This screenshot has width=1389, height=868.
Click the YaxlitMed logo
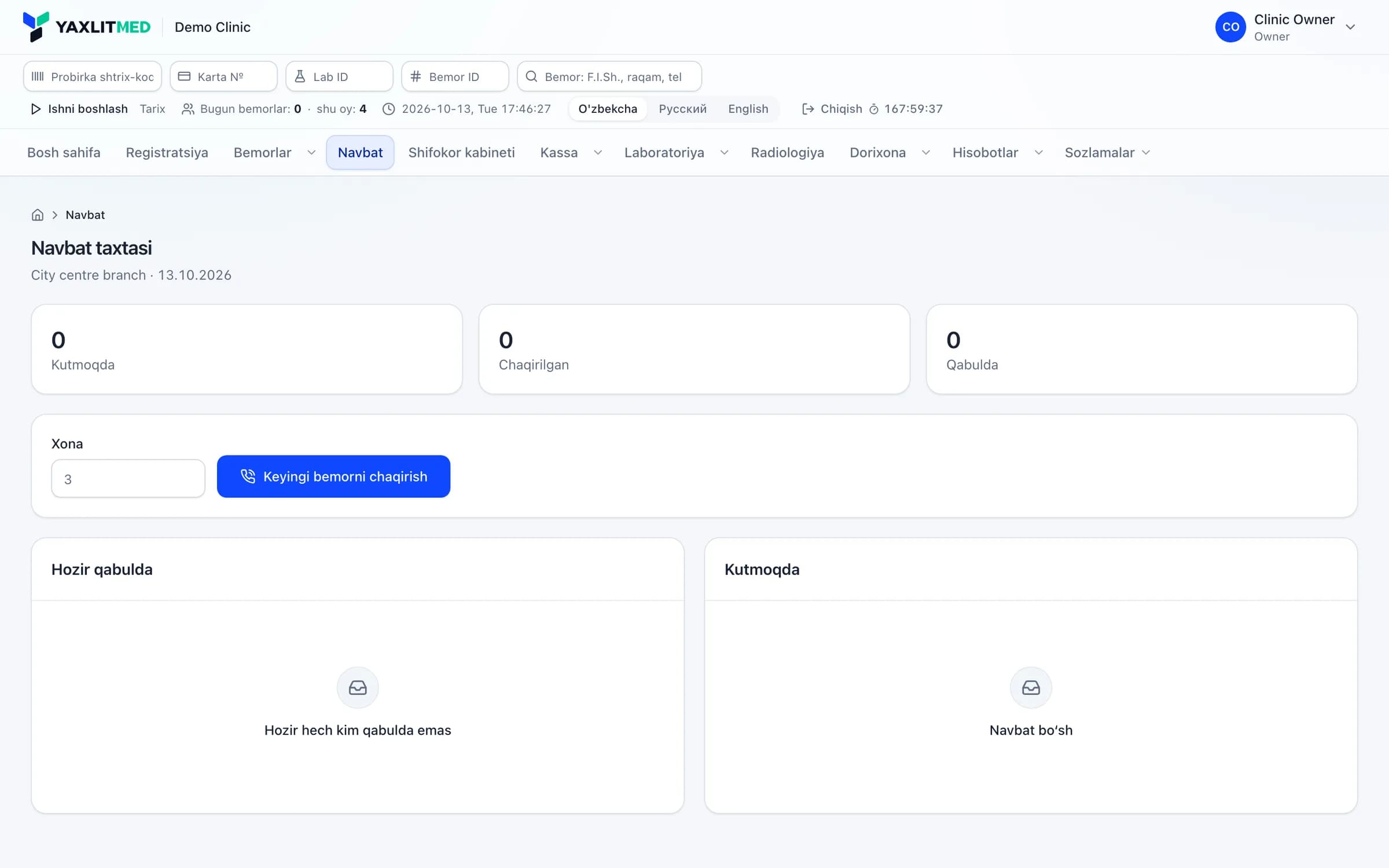click(87, 27)
